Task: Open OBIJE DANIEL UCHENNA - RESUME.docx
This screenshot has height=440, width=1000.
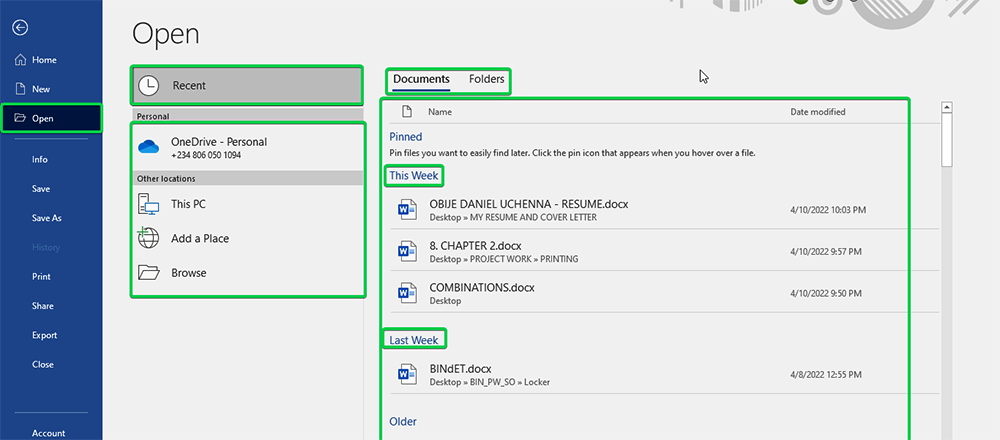Action: tap(528, 204)
